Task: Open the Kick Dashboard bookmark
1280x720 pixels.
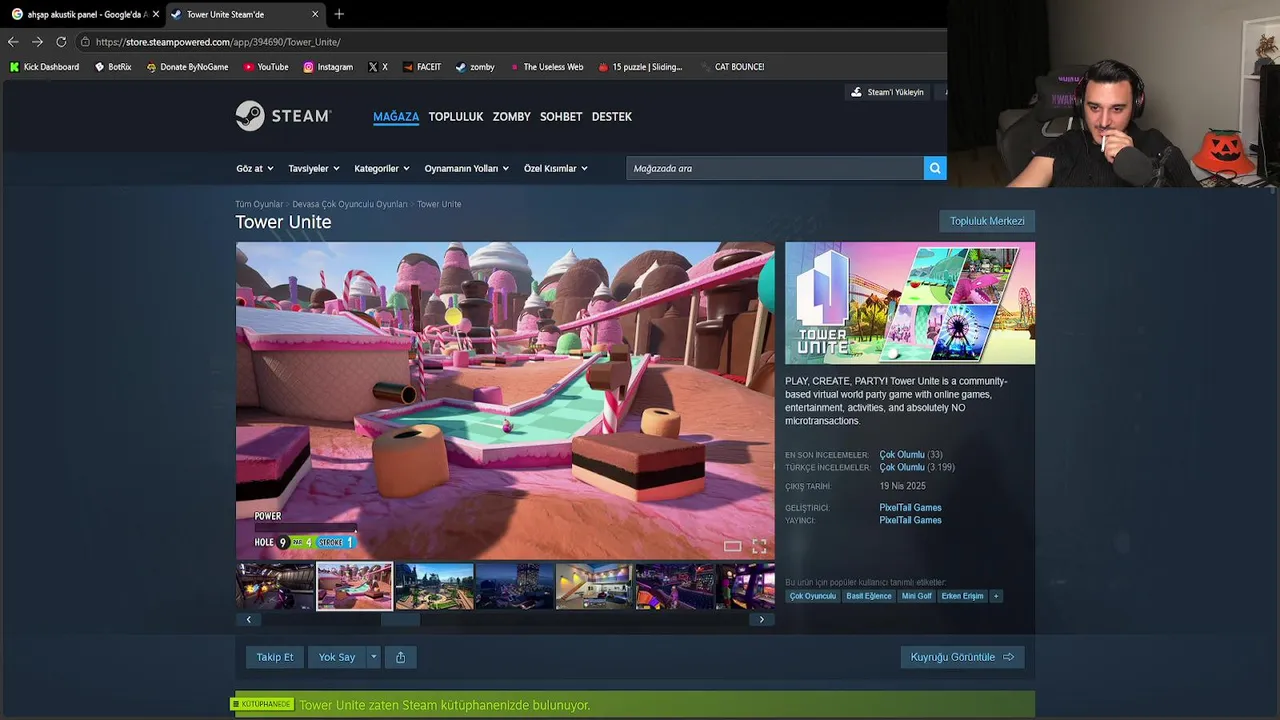Action: [x=44, y=67]
